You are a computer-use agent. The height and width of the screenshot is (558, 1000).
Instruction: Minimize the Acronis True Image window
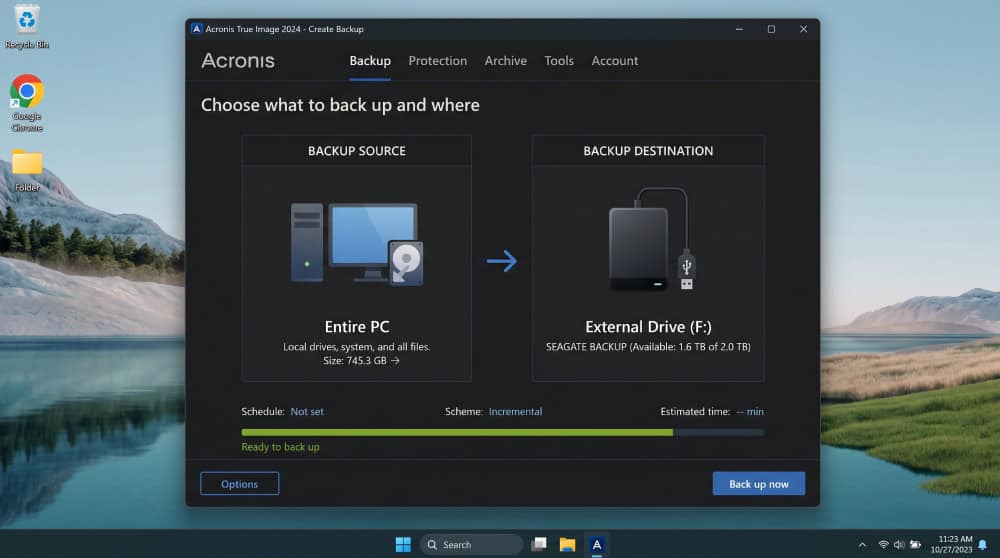(739, 29)
